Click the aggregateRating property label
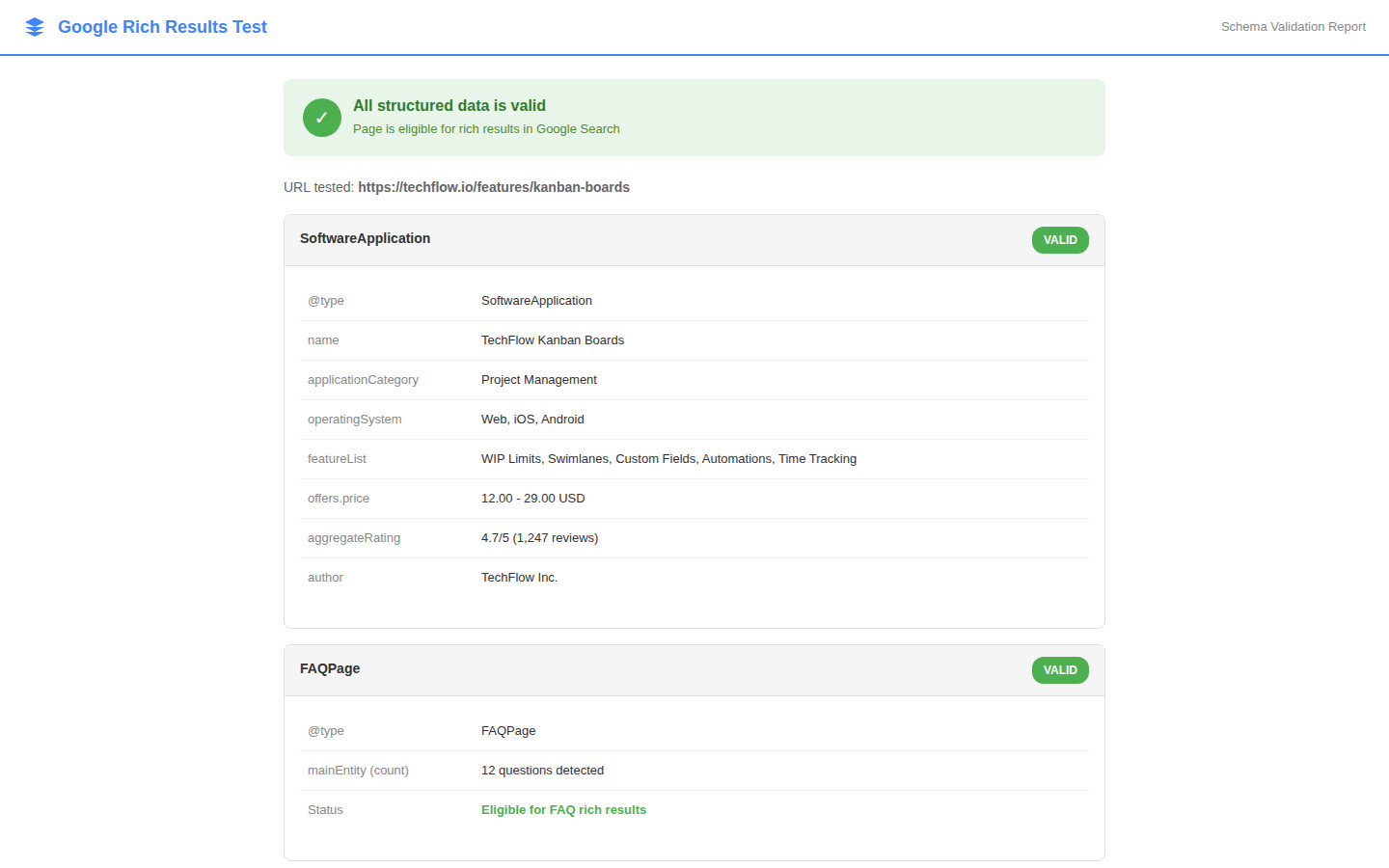 point(354,538)
